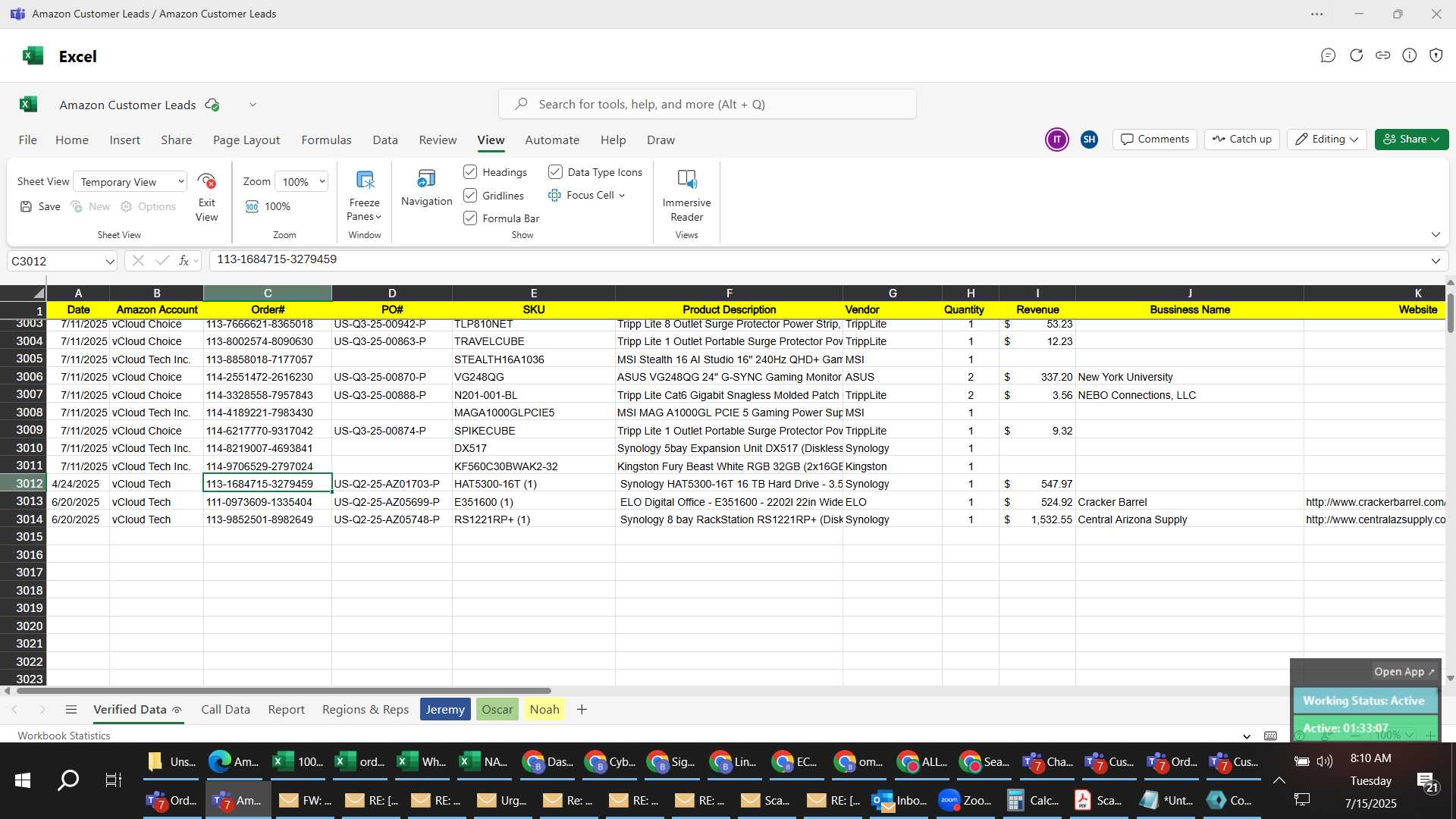This screenshot has width=1456, height=819.
Task: Open the Navigation pane icon
Action: point(426,179)
